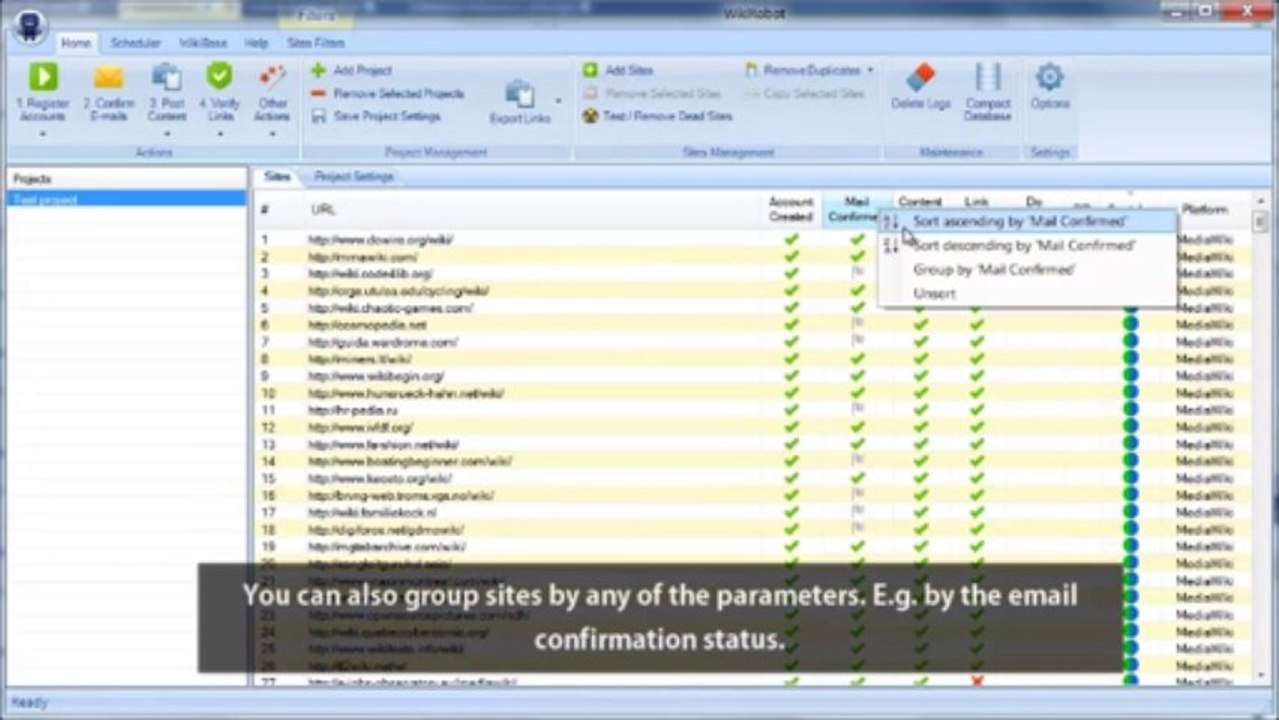The image size is (1279, 720).
Task: Click the Export Links icon
Action: tap(519, 95)
